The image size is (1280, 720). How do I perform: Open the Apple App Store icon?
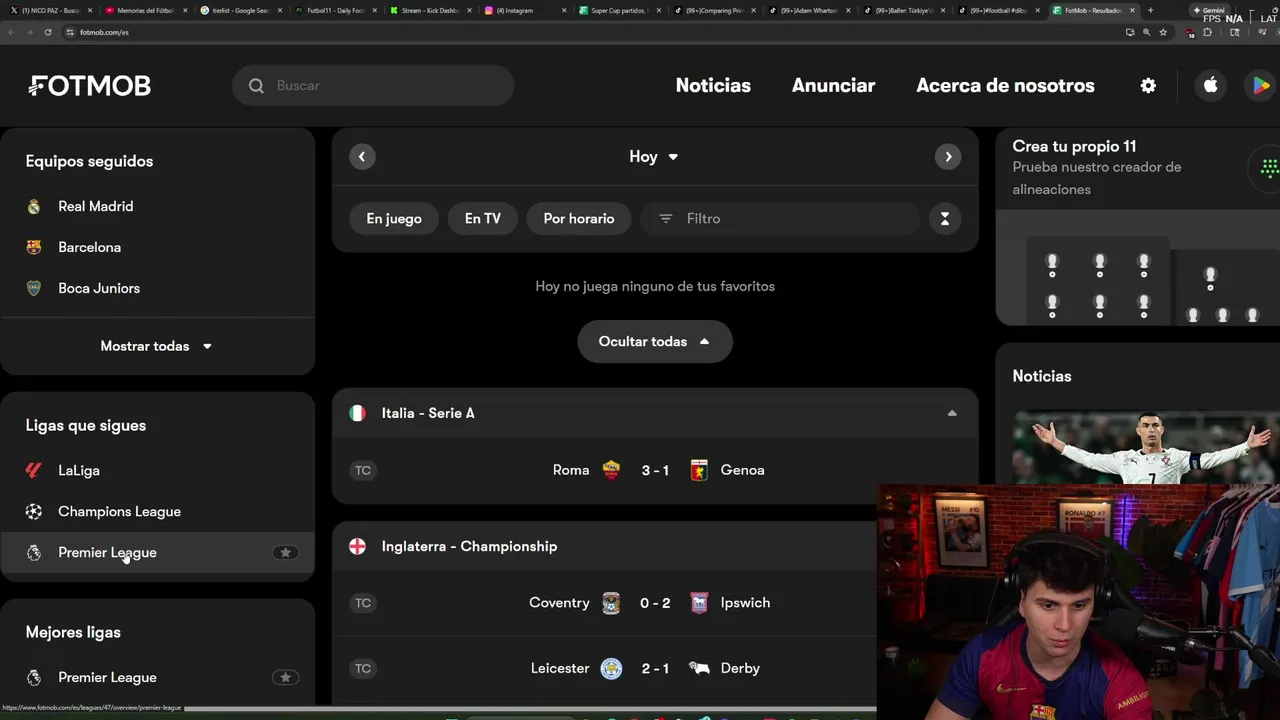pos(1210,86)
